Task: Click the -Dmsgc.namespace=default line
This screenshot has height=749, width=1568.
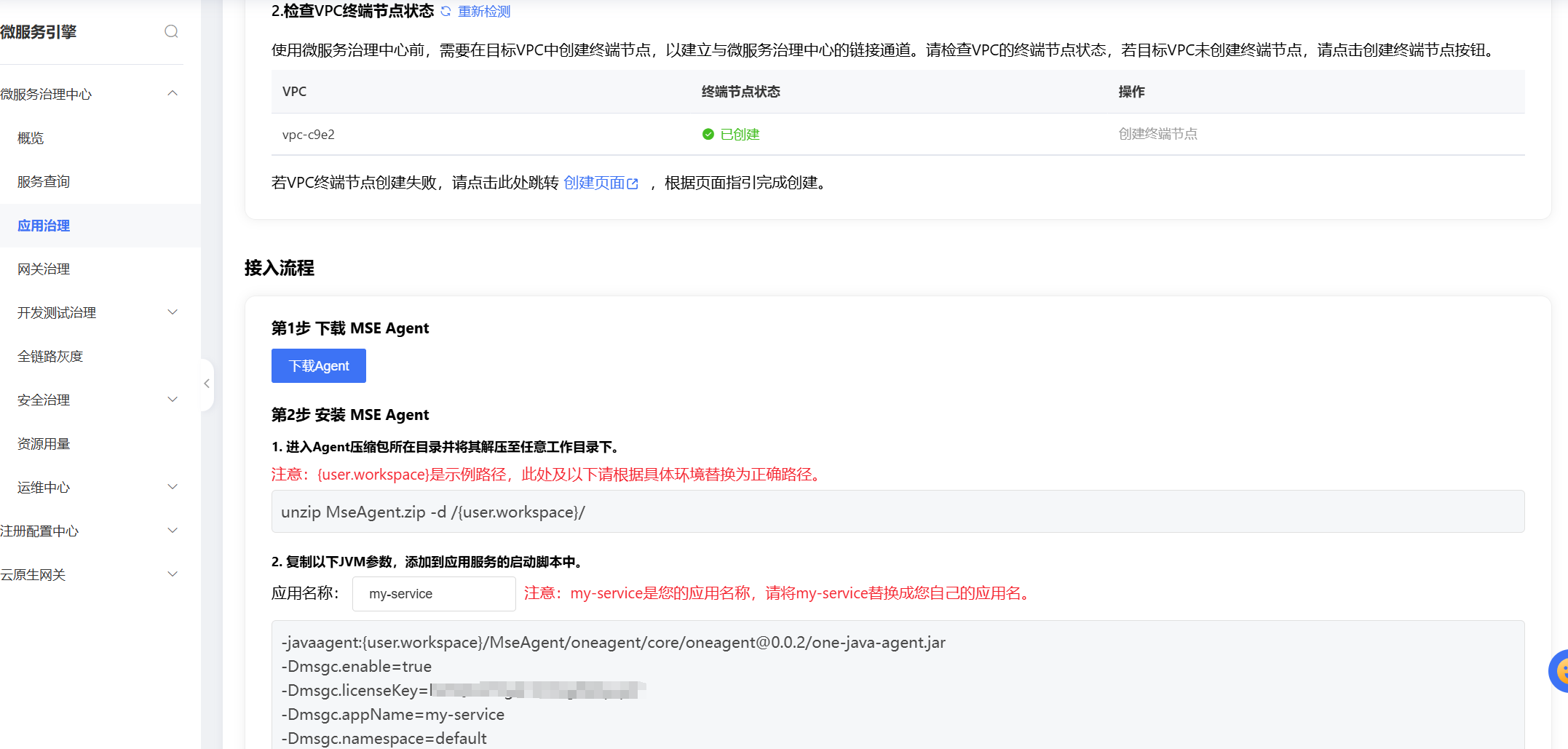Action: [384, 739]
